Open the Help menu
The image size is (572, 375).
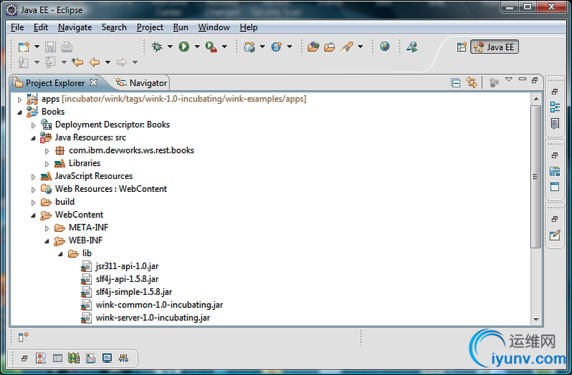click(248, 27)
